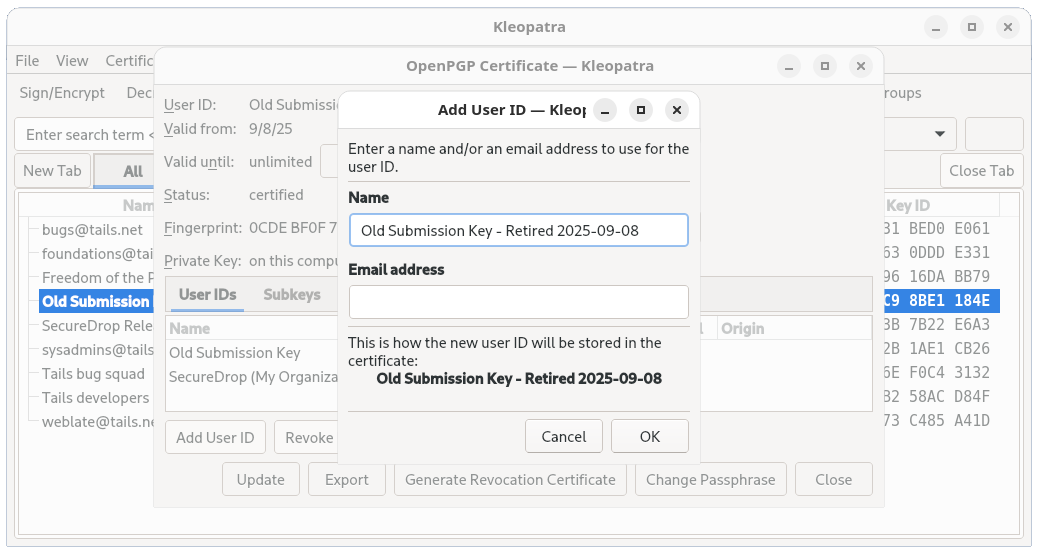Select the SecureDrop Release certificate row
1038x554 pixels.
point(97,326)
